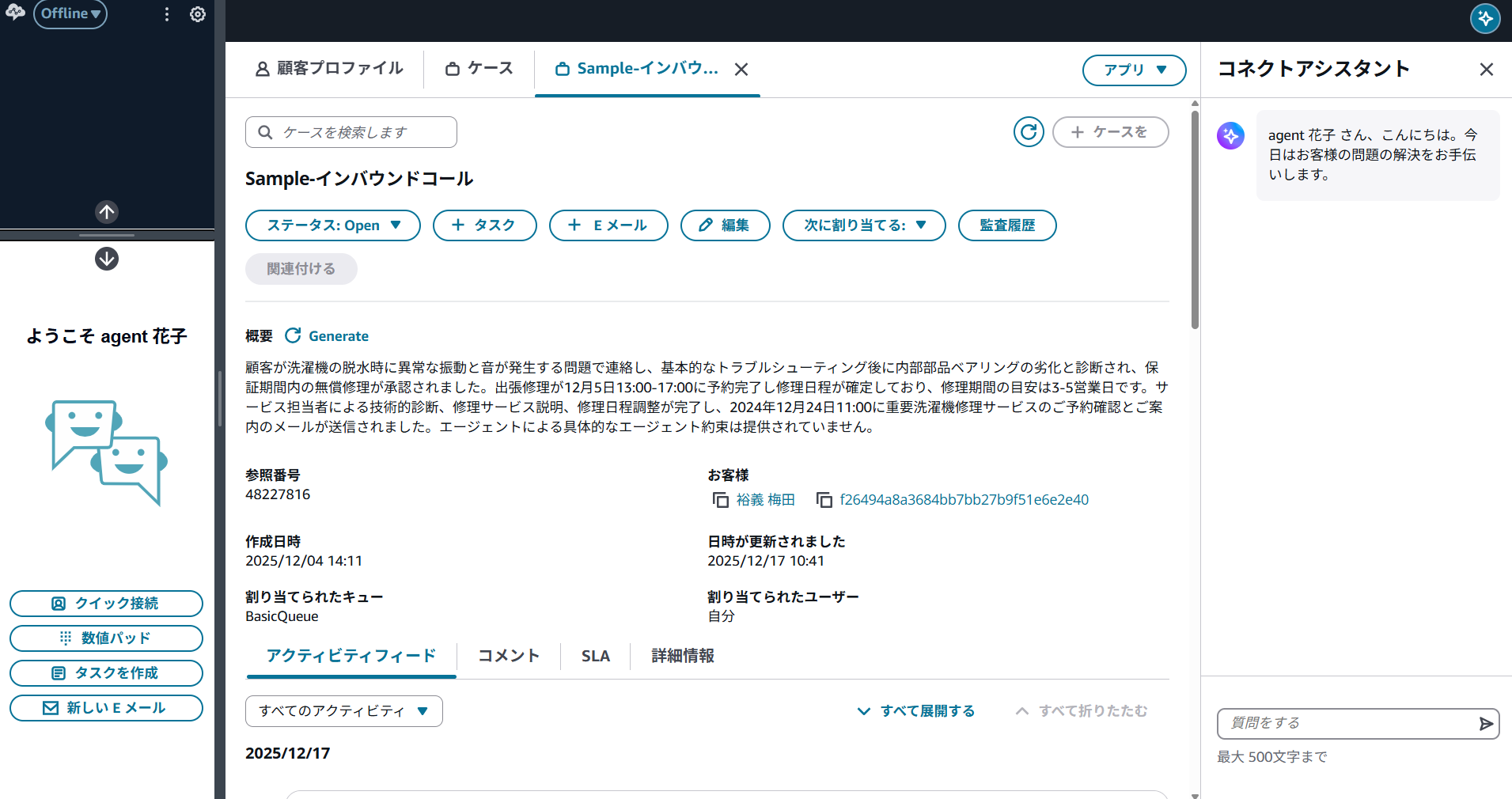Click the + タスク button
The image size is (1512, 799).
[x=485, y=225]
